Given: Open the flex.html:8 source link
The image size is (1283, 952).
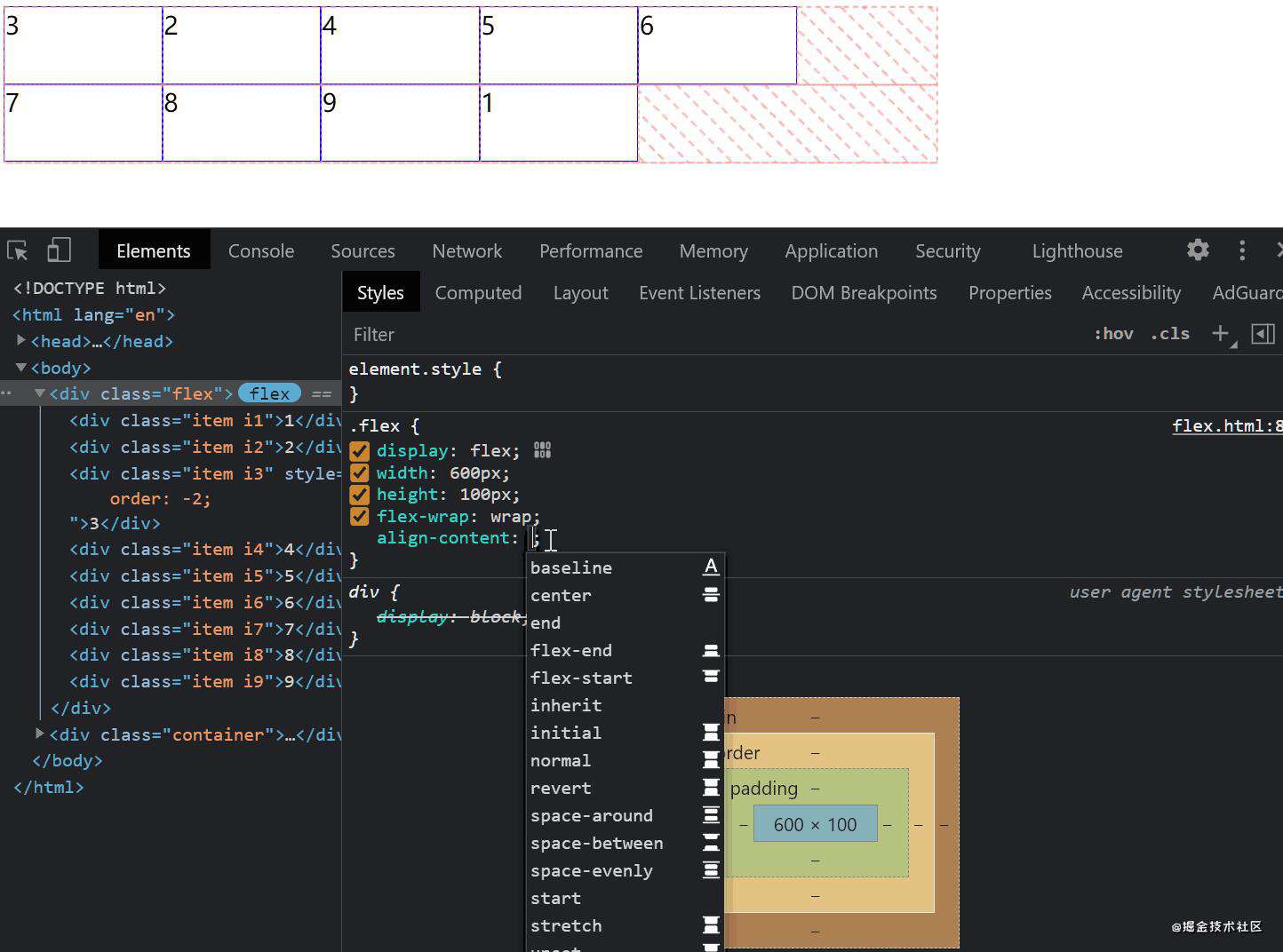Looking at the screenshot, I should click(1226, 425).
